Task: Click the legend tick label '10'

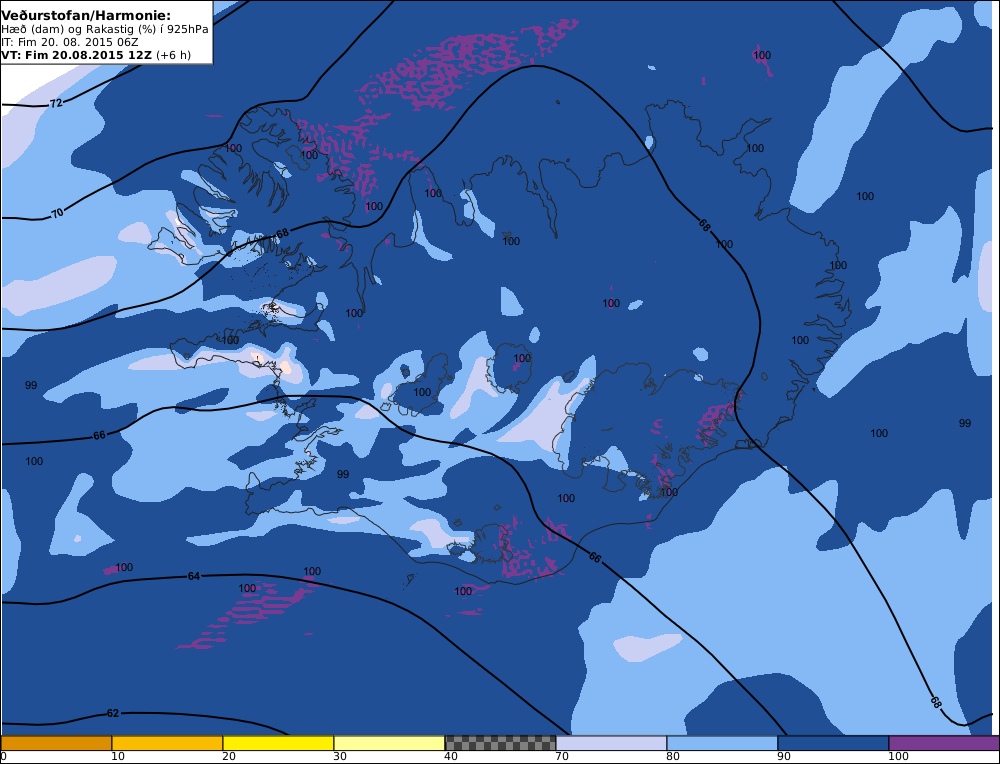Action: (x=117, y=756)
